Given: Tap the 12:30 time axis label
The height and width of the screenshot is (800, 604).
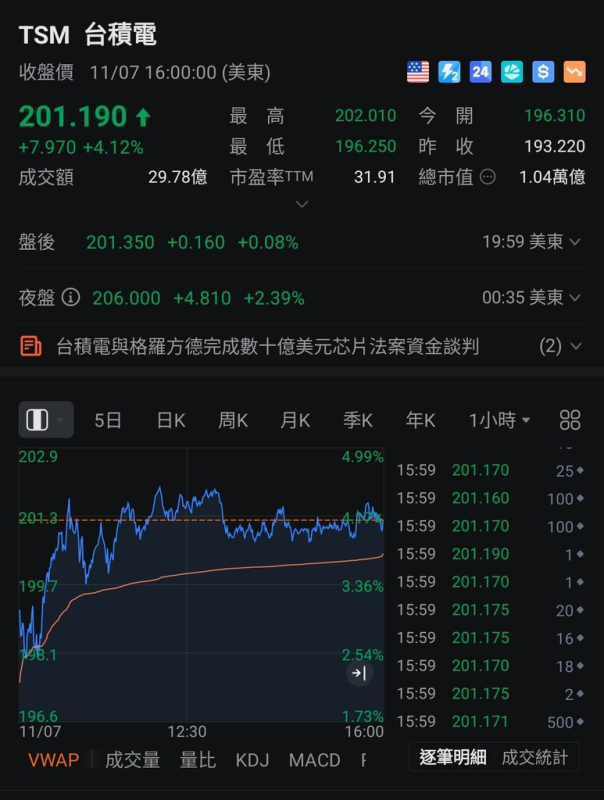Looking at the screenshot, I should (187, 732).
